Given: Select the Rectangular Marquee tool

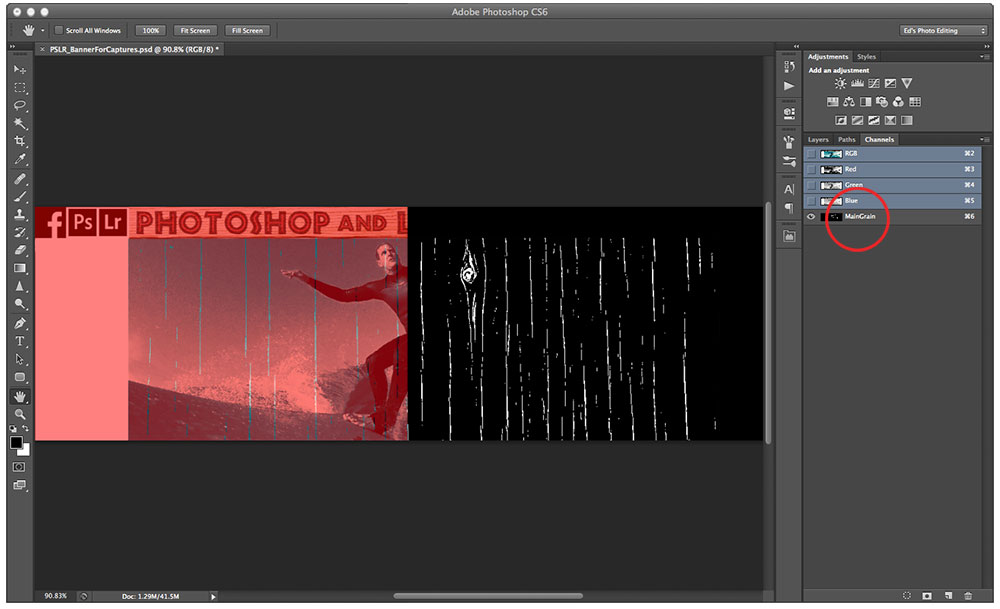Looking at the screenshot, I should click(x=20, y=87).
